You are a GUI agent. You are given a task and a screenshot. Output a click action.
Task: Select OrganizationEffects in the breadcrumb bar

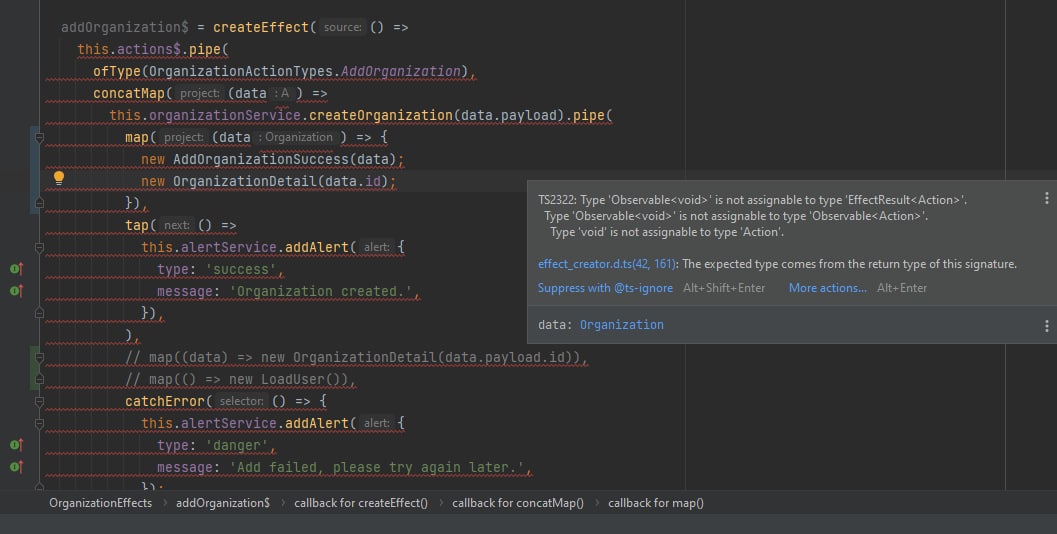100,503
